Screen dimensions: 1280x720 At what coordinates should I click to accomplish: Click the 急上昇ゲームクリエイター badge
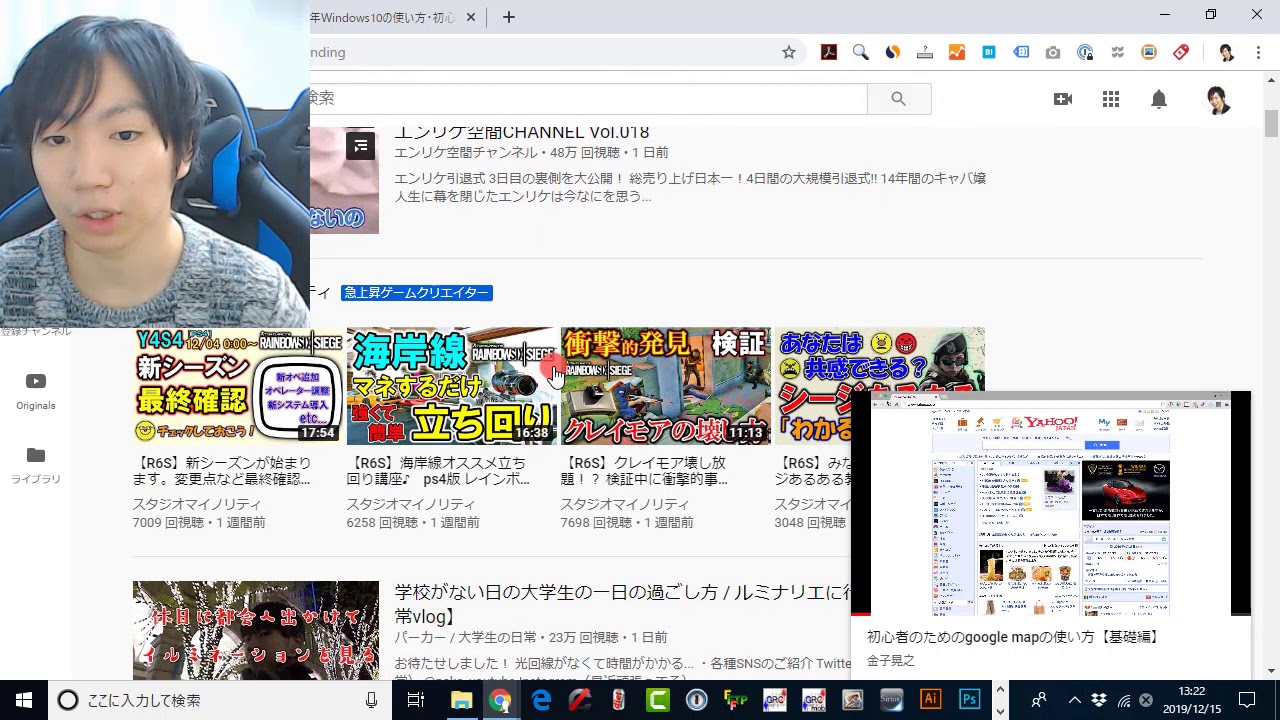pyautogui.click(x=417, y=292)
